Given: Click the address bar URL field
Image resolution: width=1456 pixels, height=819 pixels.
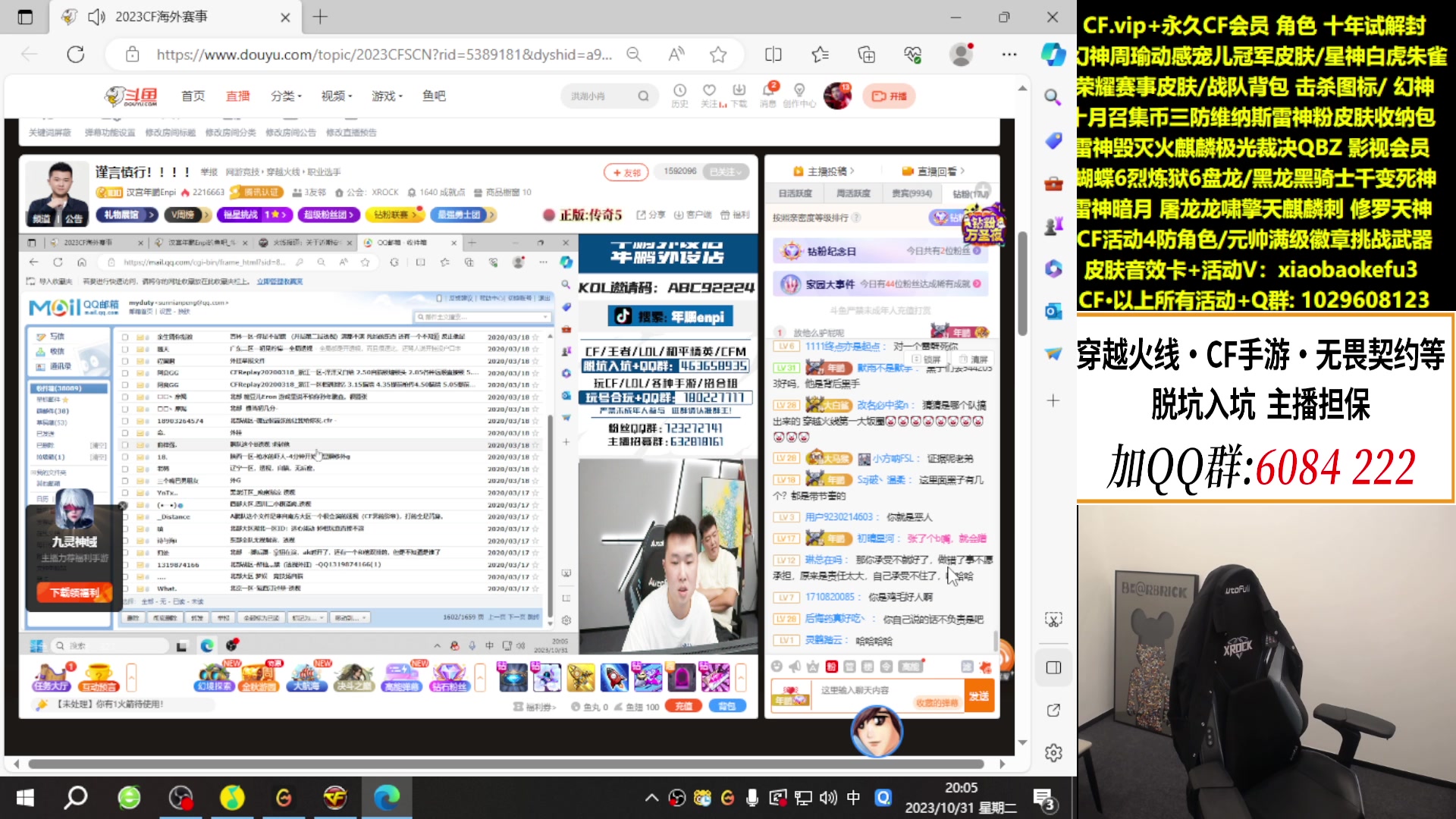Looking at the screenshot, I should click(x=384, y=55).
